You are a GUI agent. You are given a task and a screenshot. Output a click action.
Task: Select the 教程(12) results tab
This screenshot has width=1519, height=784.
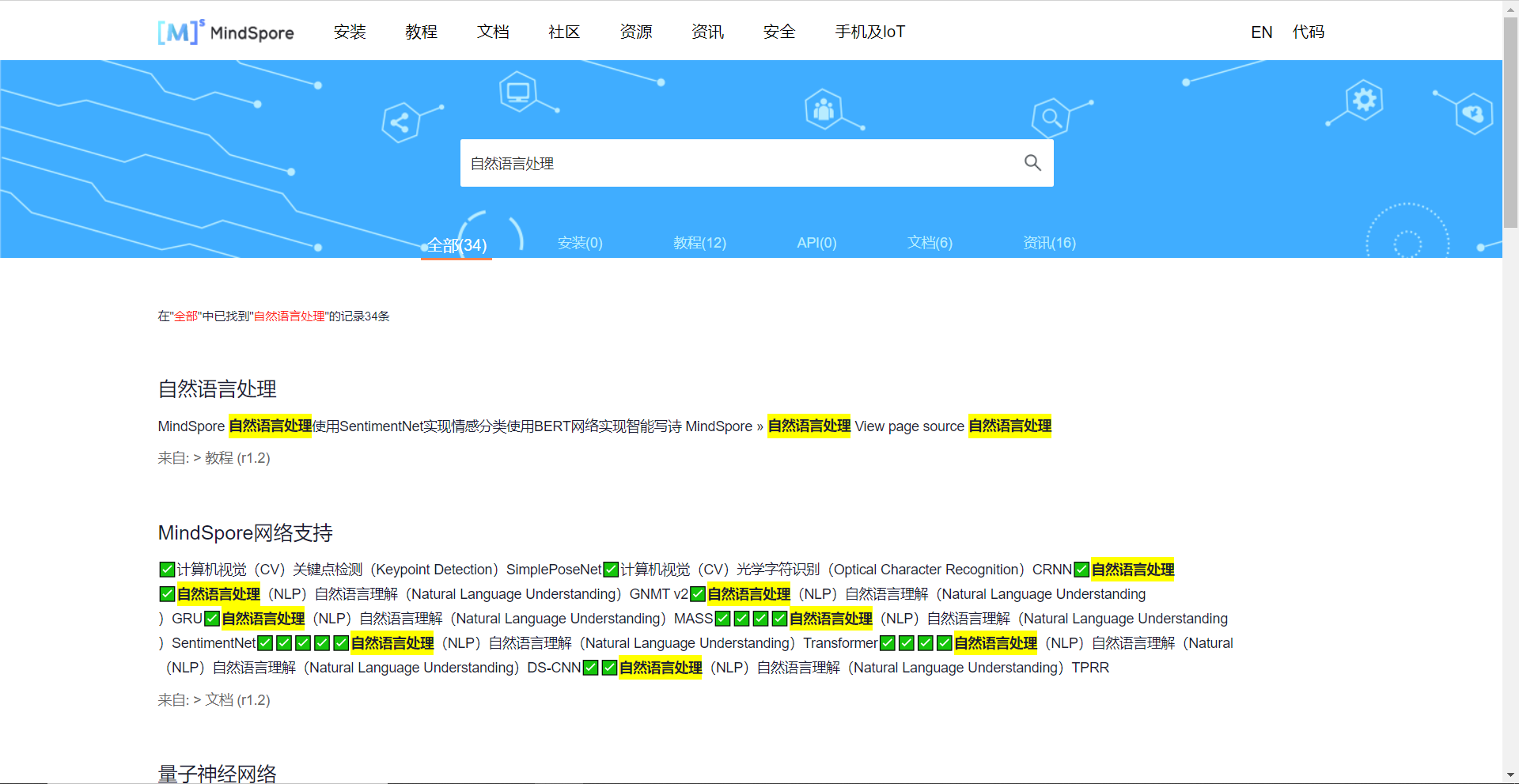[699, 243]
